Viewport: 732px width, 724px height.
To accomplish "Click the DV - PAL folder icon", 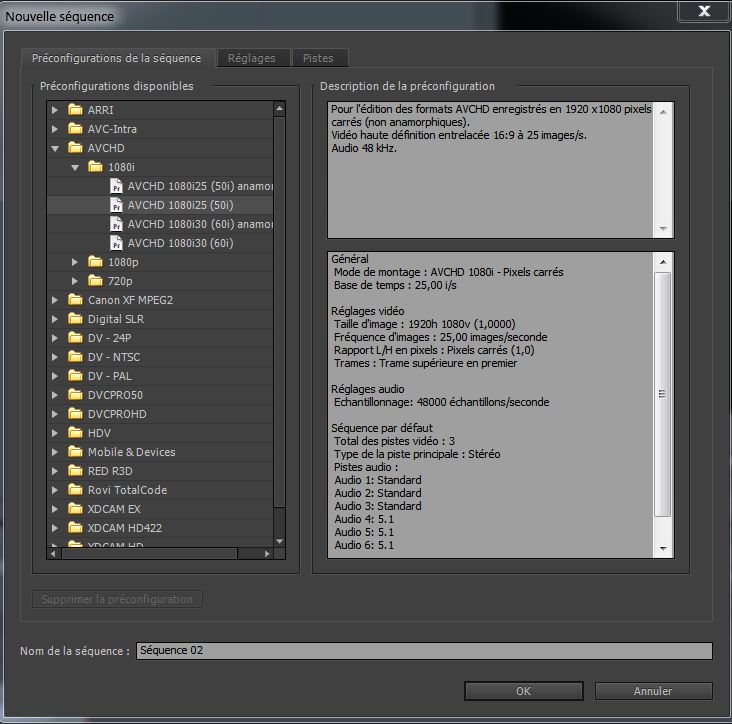I will (x=75, y=376).
